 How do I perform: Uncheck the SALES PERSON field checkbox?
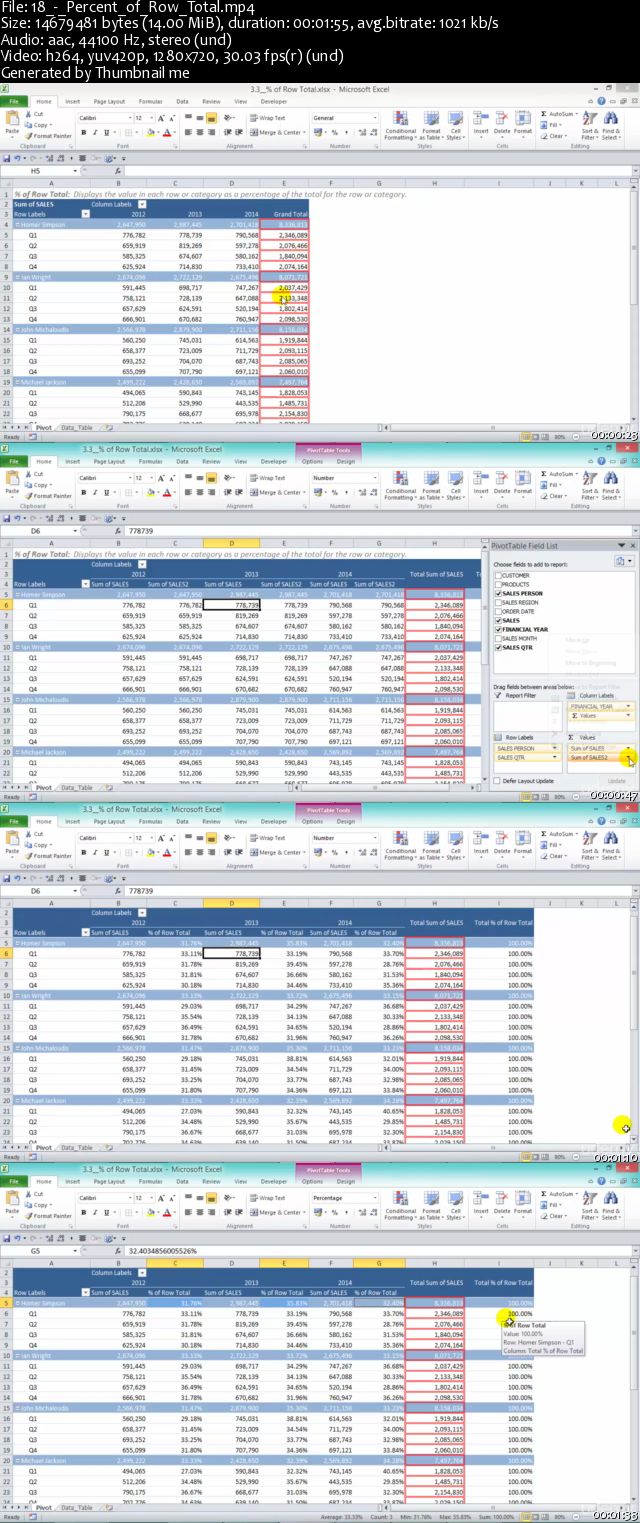coord(498,593)
